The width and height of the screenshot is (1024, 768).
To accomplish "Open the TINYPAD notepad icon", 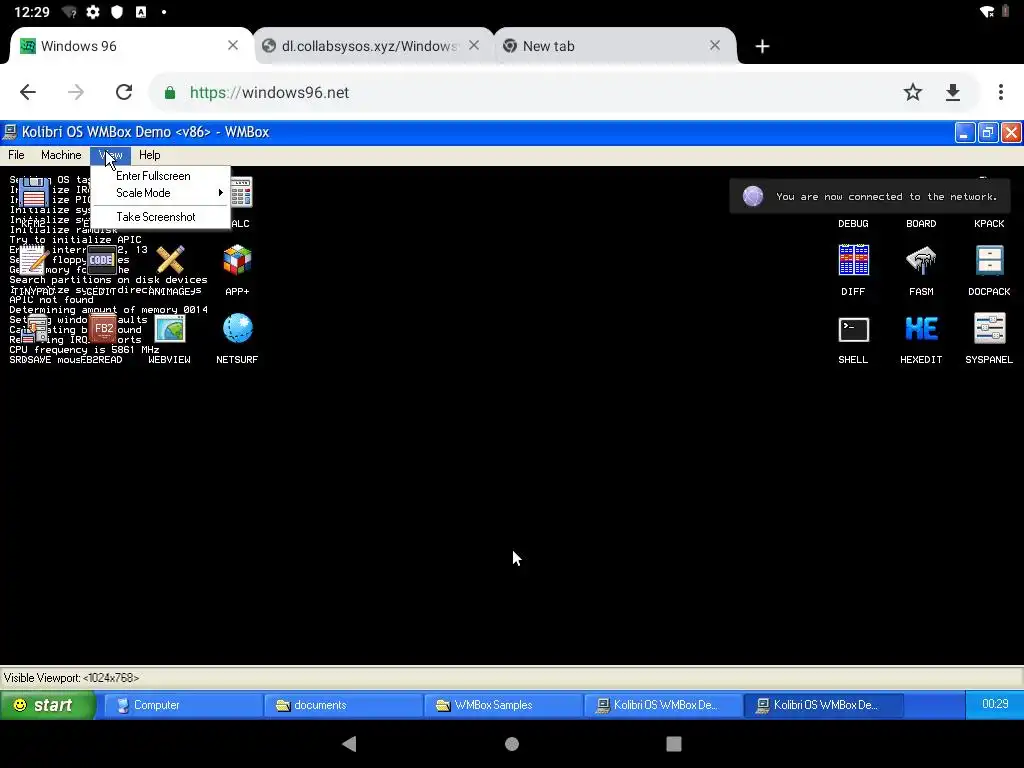I will point(33,260).
